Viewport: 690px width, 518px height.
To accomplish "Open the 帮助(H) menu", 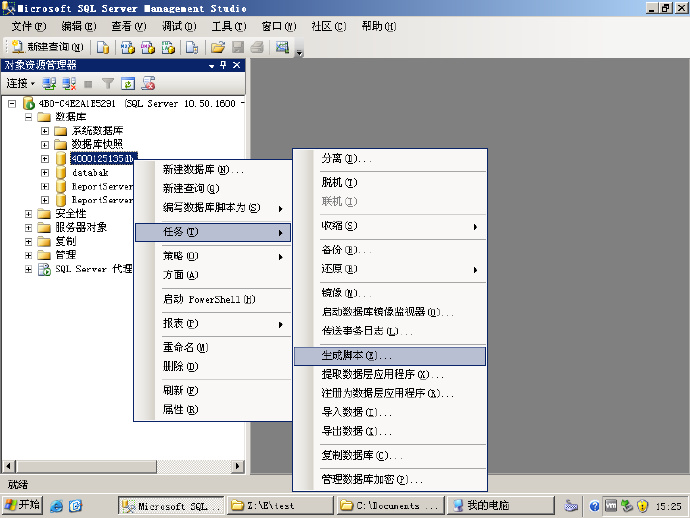I will (x=379, y=26).
